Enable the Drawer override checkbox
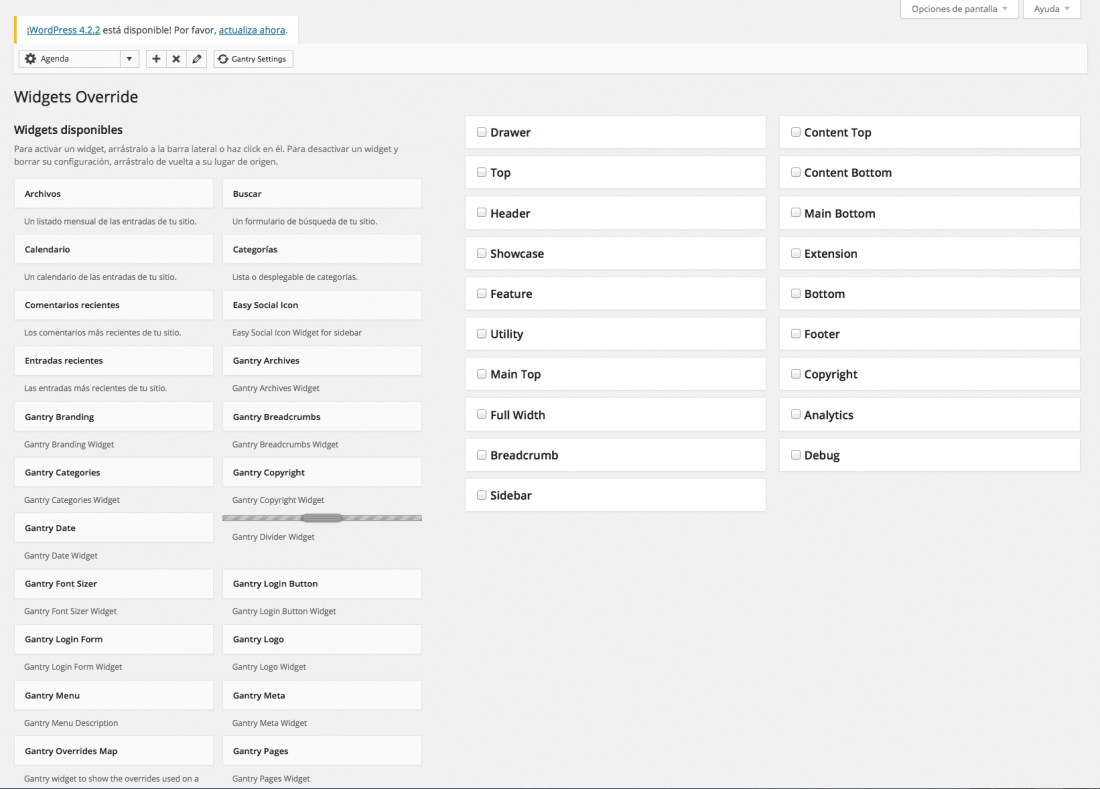The height and width of the screenshot is (789, 1100). 482,132
